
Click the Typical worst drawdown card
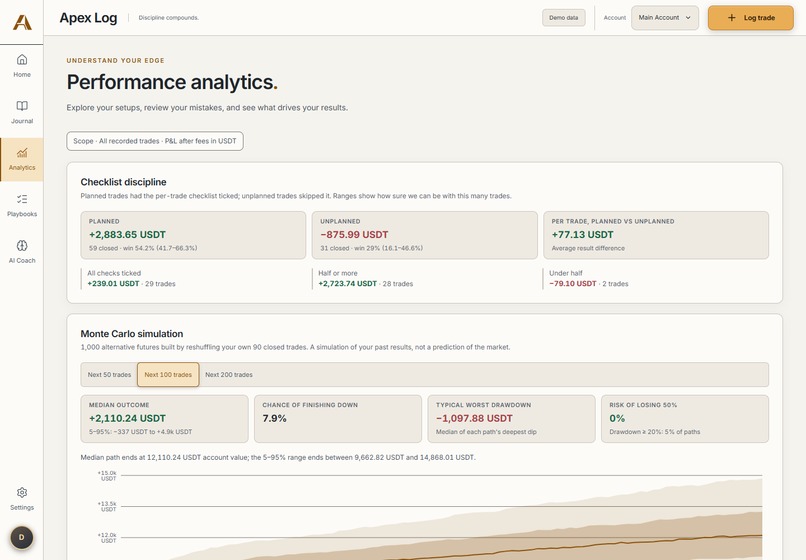pyautogui.click(x=511, y=419)
